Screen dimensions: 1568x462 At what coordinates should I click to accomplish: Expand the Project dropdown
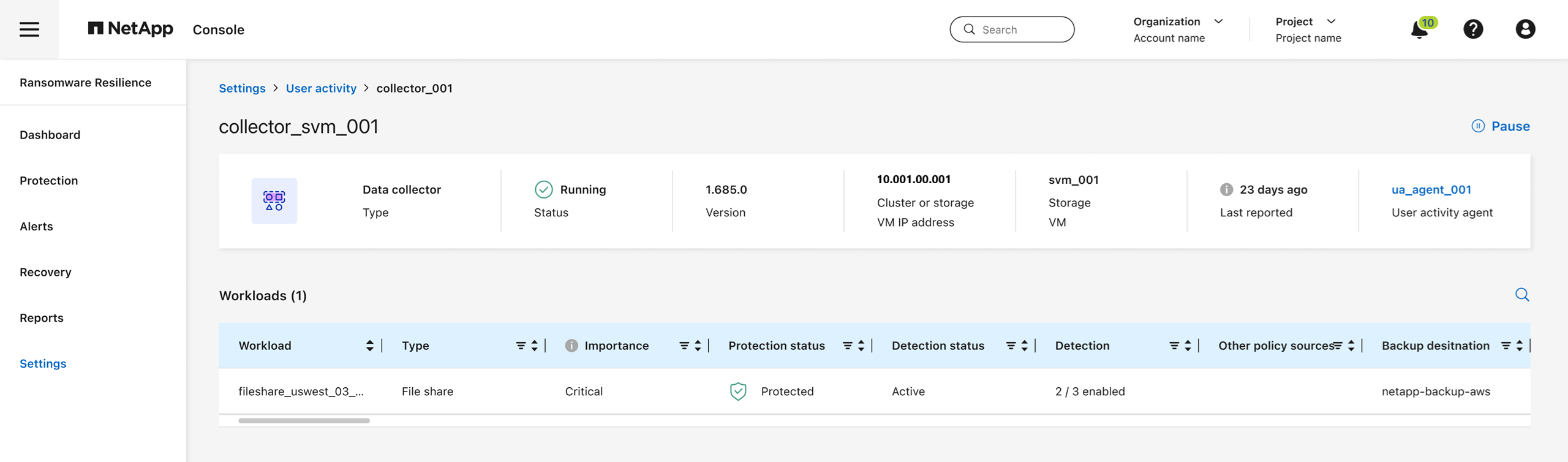tap(1331, 21)
